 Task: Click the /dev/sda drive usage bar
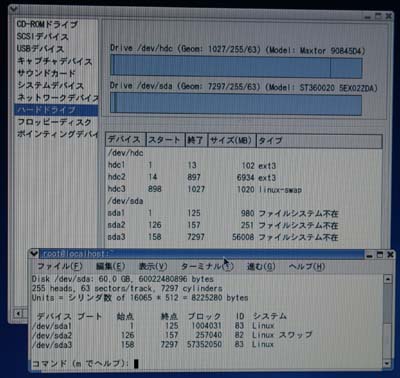pyautogui.click(x=236, y=105)
